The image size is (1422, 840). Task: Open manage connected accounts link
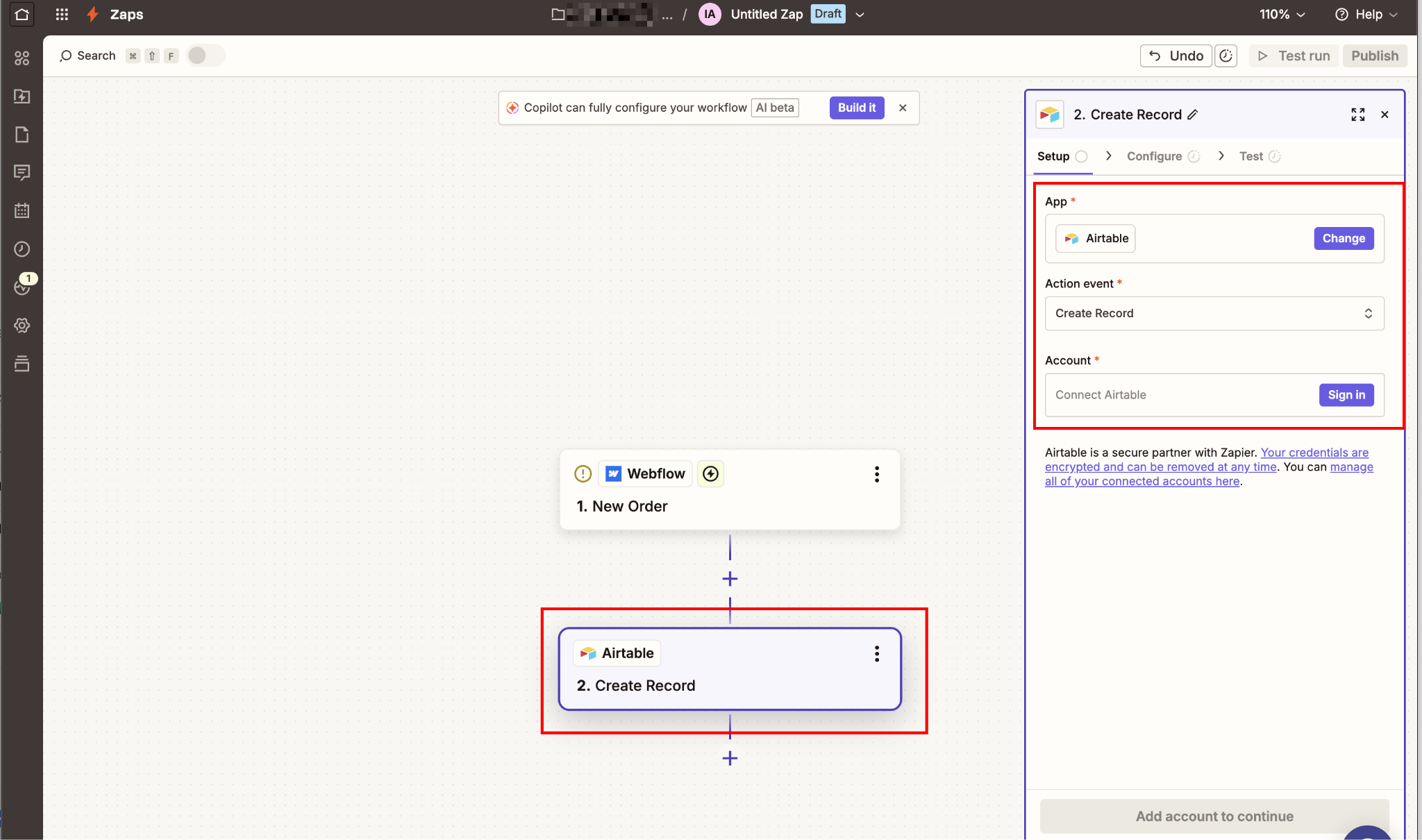(1142, 481)
